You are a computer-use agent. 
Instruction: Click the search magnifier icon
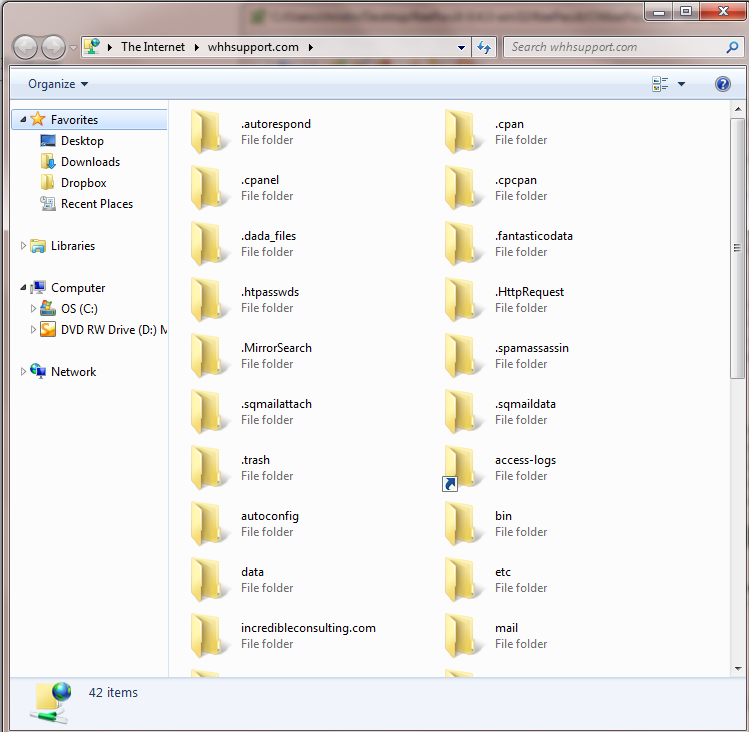click(x=732, y=47)
